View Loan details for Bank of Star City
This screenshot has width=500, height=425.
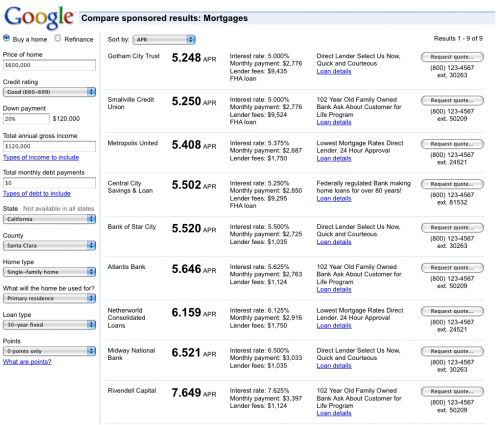click(334, 242)
